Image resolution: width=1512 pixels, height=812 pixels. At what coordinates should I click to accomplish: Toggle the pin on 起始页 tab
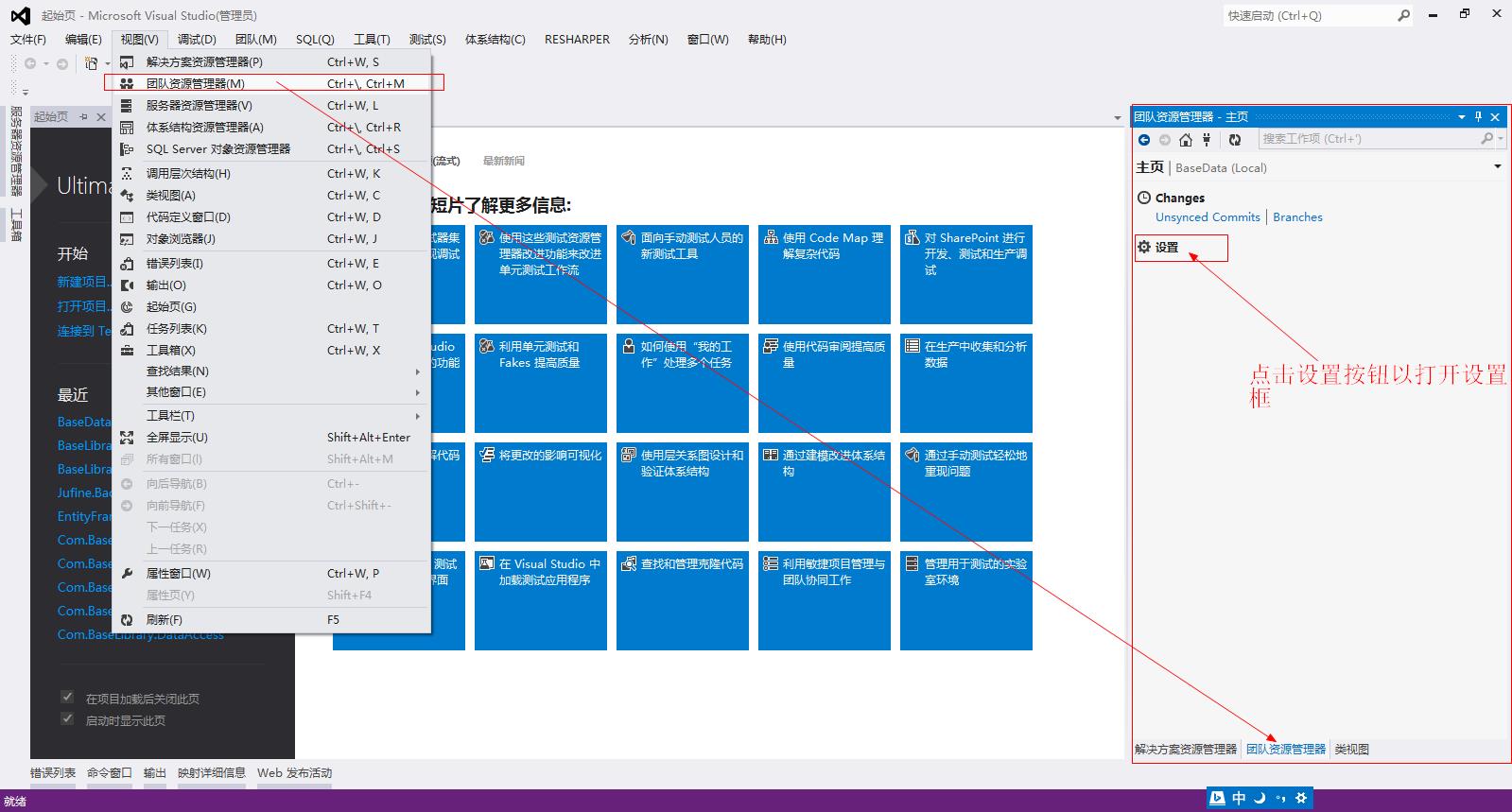click(83, 117)
